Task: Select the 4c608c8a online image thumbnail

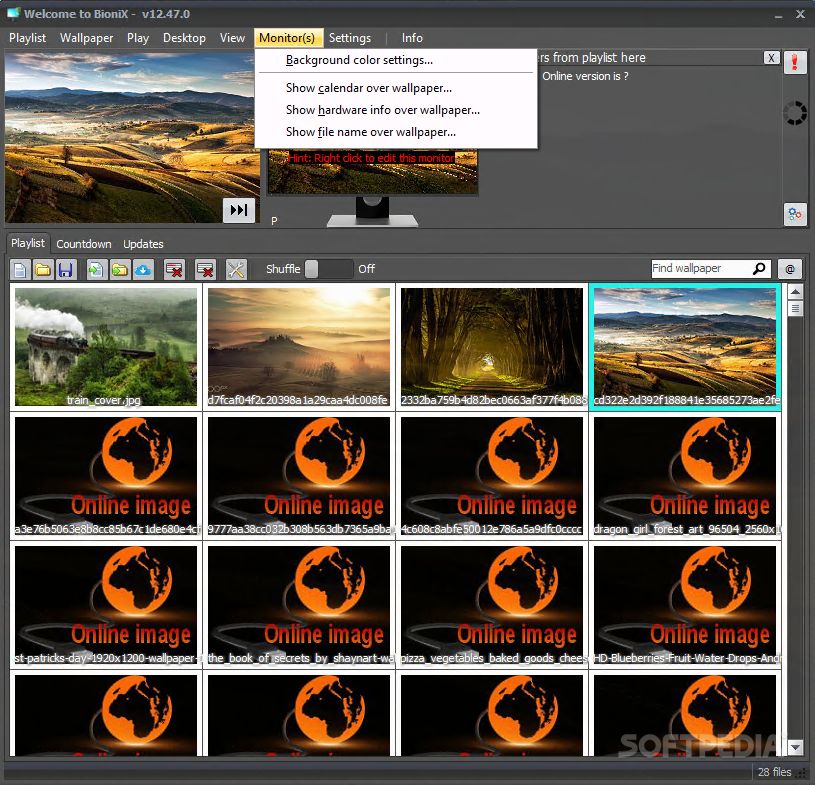Action: [492, 476]
